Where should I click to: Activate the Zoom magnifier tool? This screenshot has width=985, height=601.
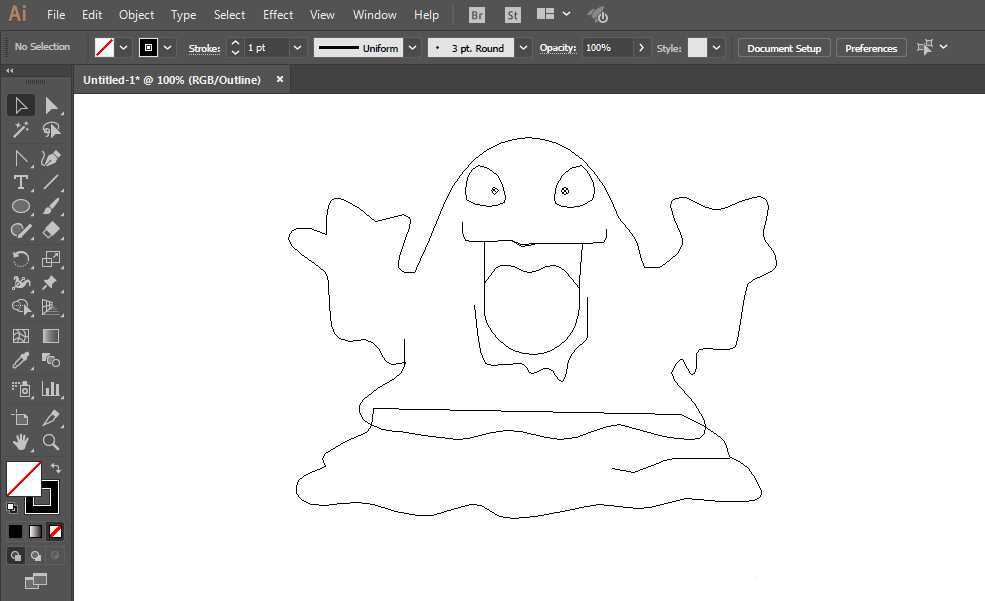[x=52, y=441]
